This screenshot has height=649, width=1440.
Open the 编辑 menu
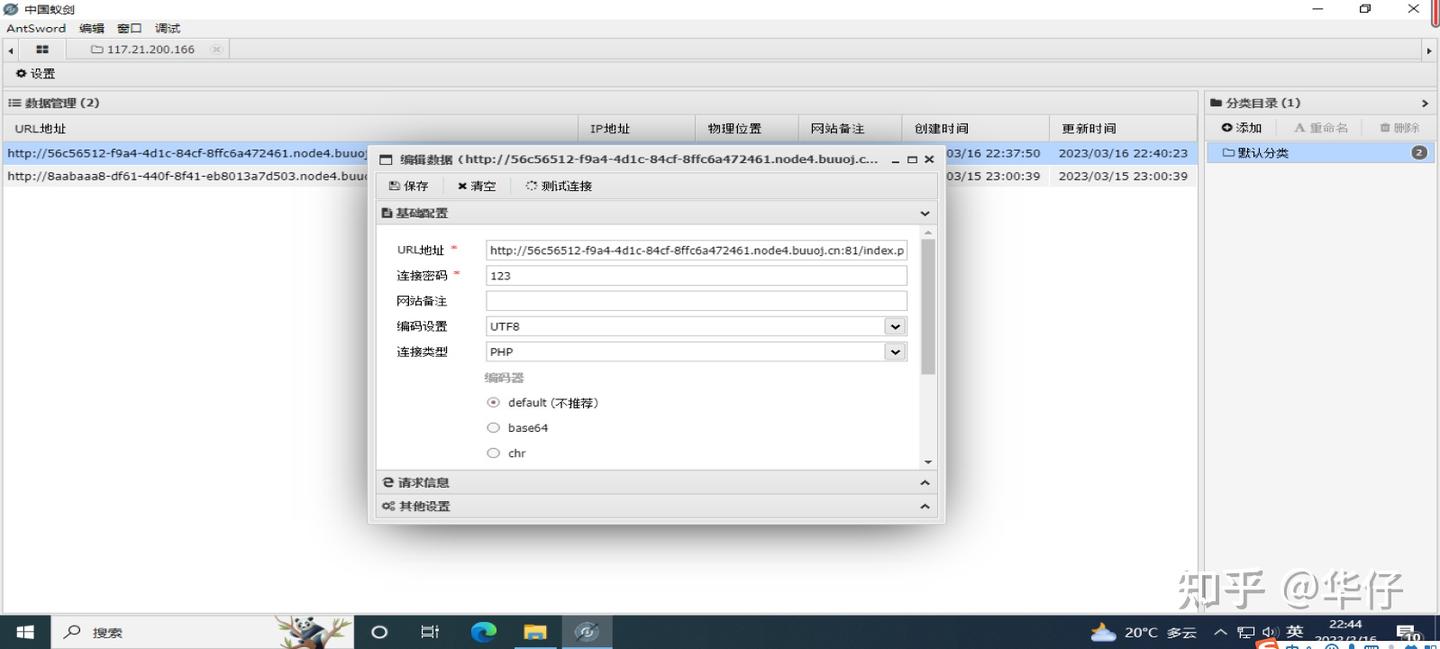[x=92, y=28]
